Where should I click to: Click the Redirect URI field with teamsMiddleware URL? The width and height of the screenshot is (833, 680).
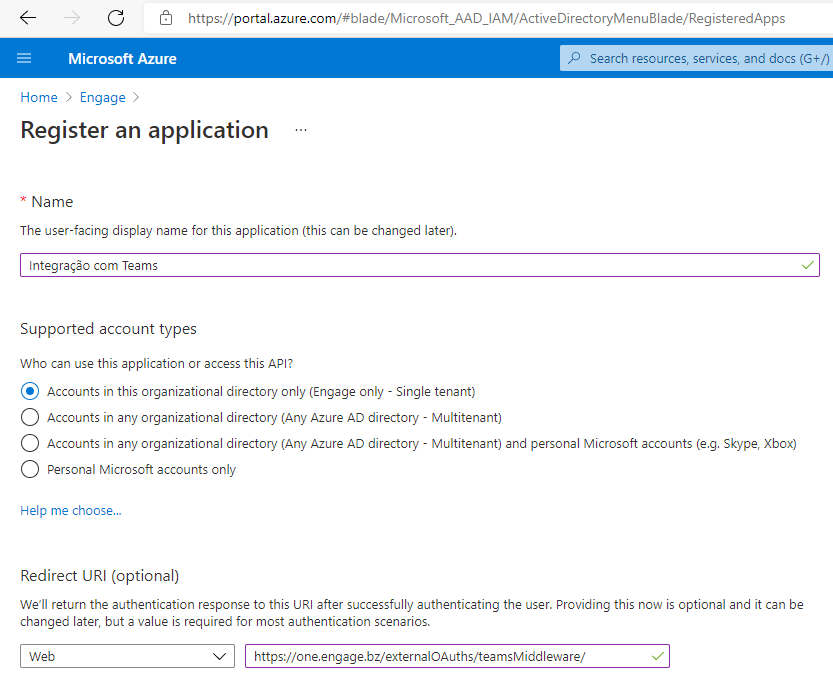click(457, 656)
